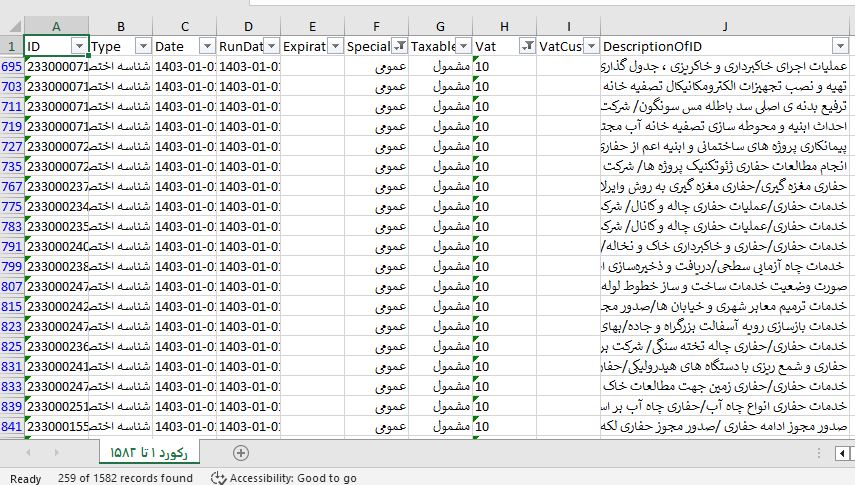Select column C header
Viewport: 855px width, 485px height.
184,26
